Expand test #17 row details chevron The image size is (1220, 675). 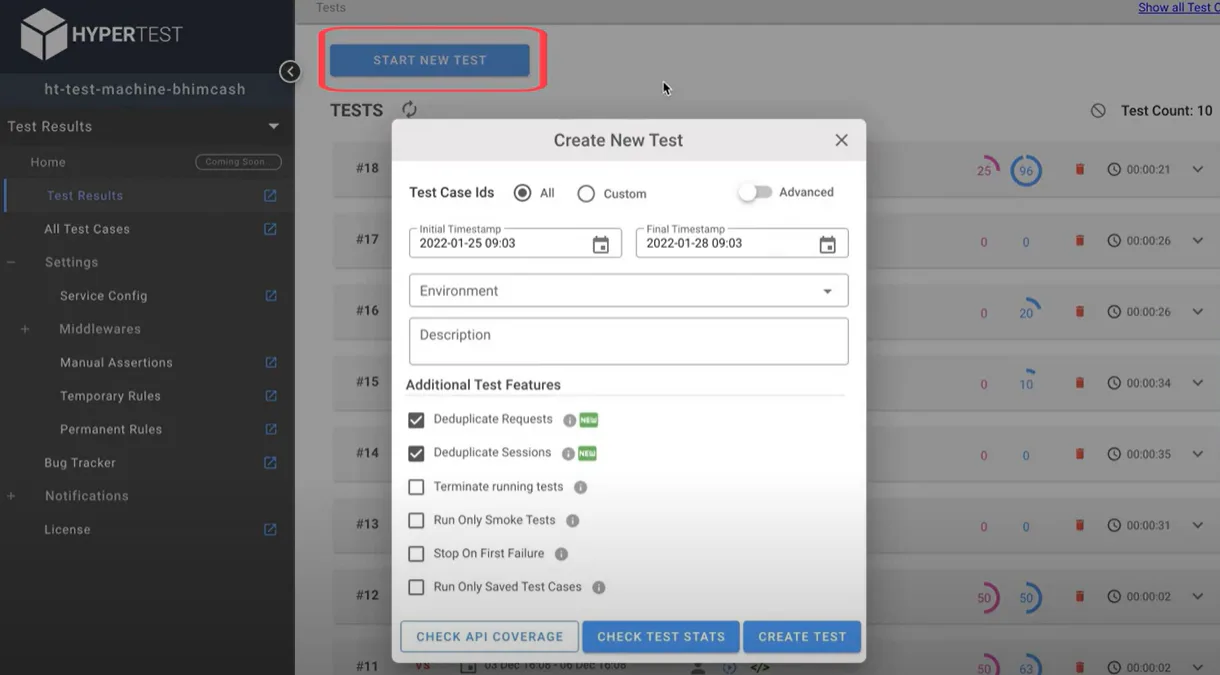click(1198, 241)
